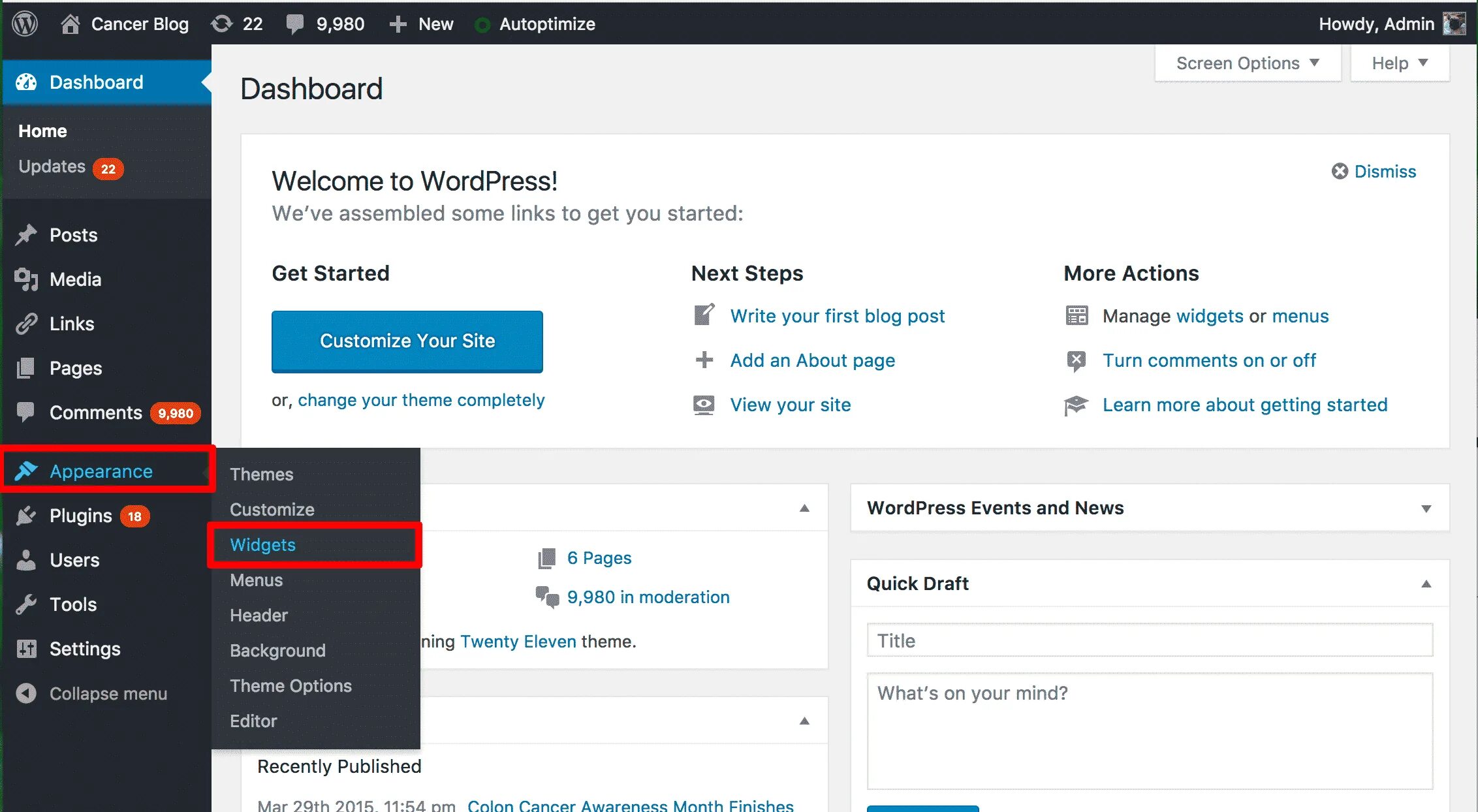Click the Media menu icon

point(26,278)
